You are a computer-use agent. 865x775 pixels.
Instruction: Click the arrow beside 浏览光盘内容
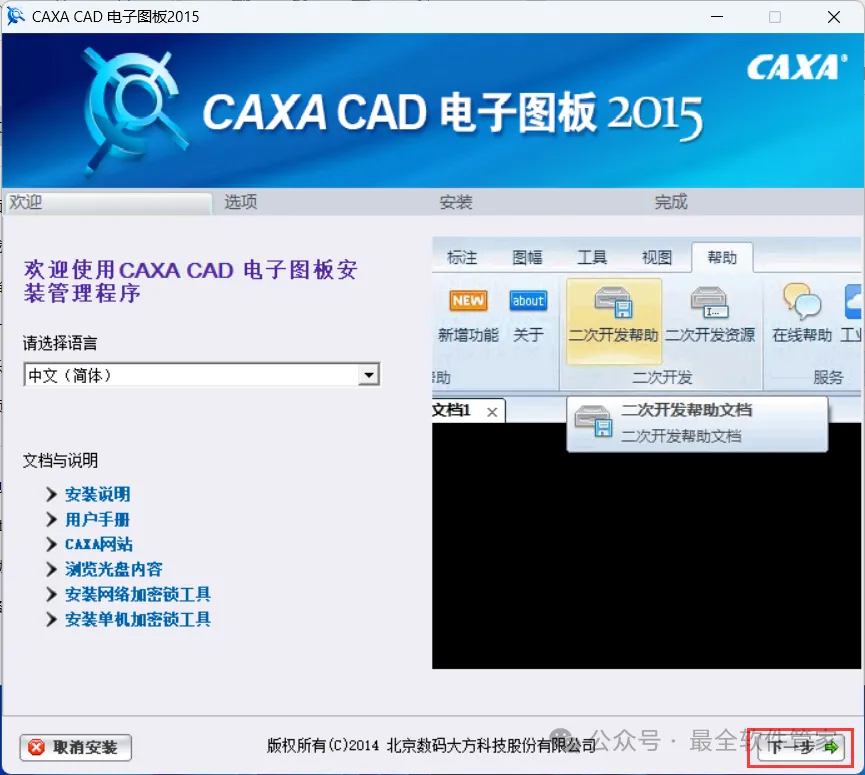pos(51,569)
